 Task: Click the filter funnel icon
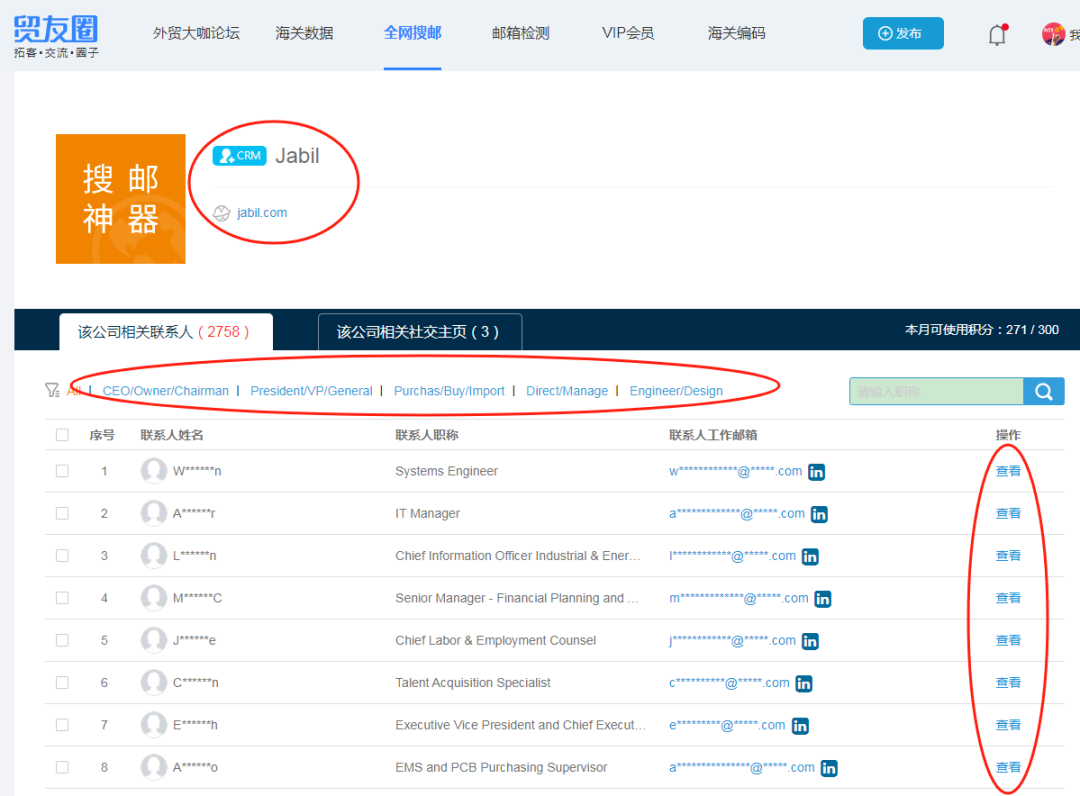[x=52, y=391]
